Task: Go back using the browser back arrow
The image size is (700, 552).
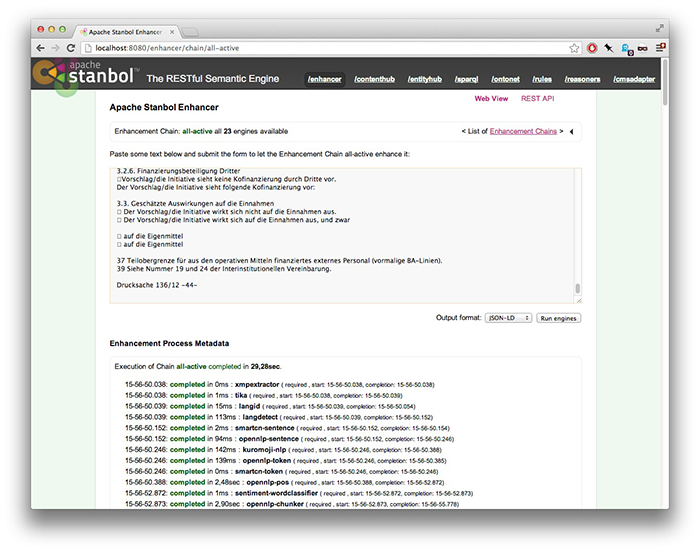Action: click(x=40, y=48)
